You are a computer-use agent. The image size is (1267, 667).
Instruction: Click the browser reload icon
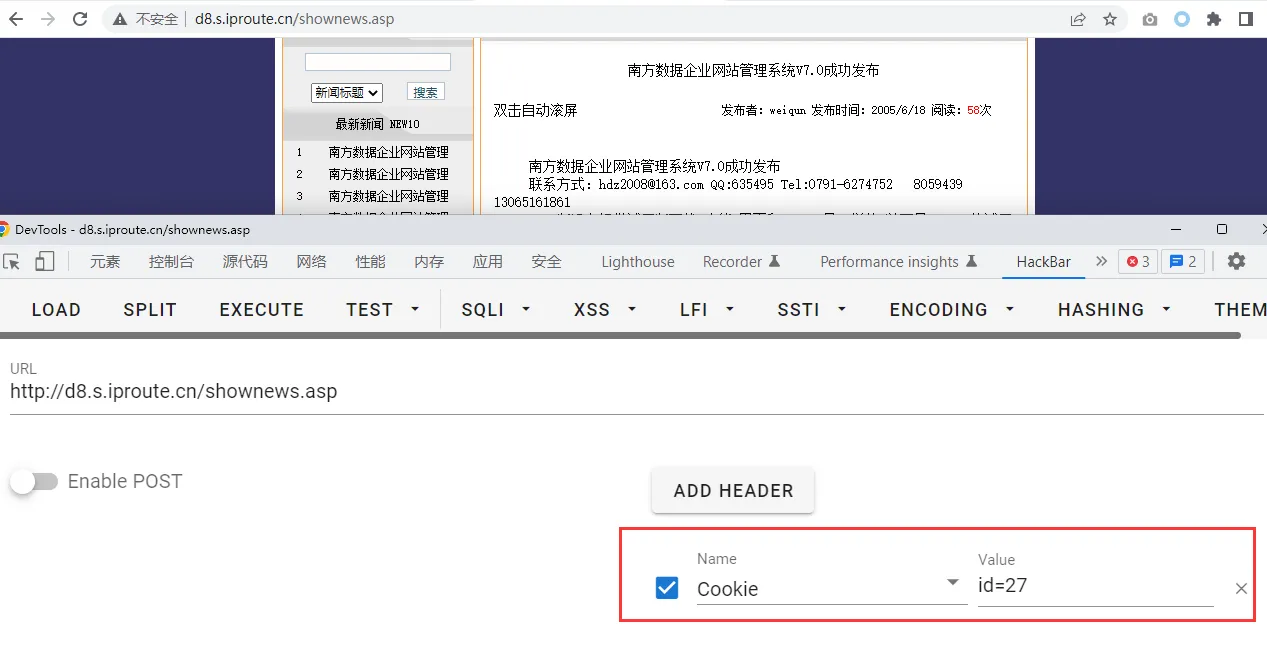80,19
